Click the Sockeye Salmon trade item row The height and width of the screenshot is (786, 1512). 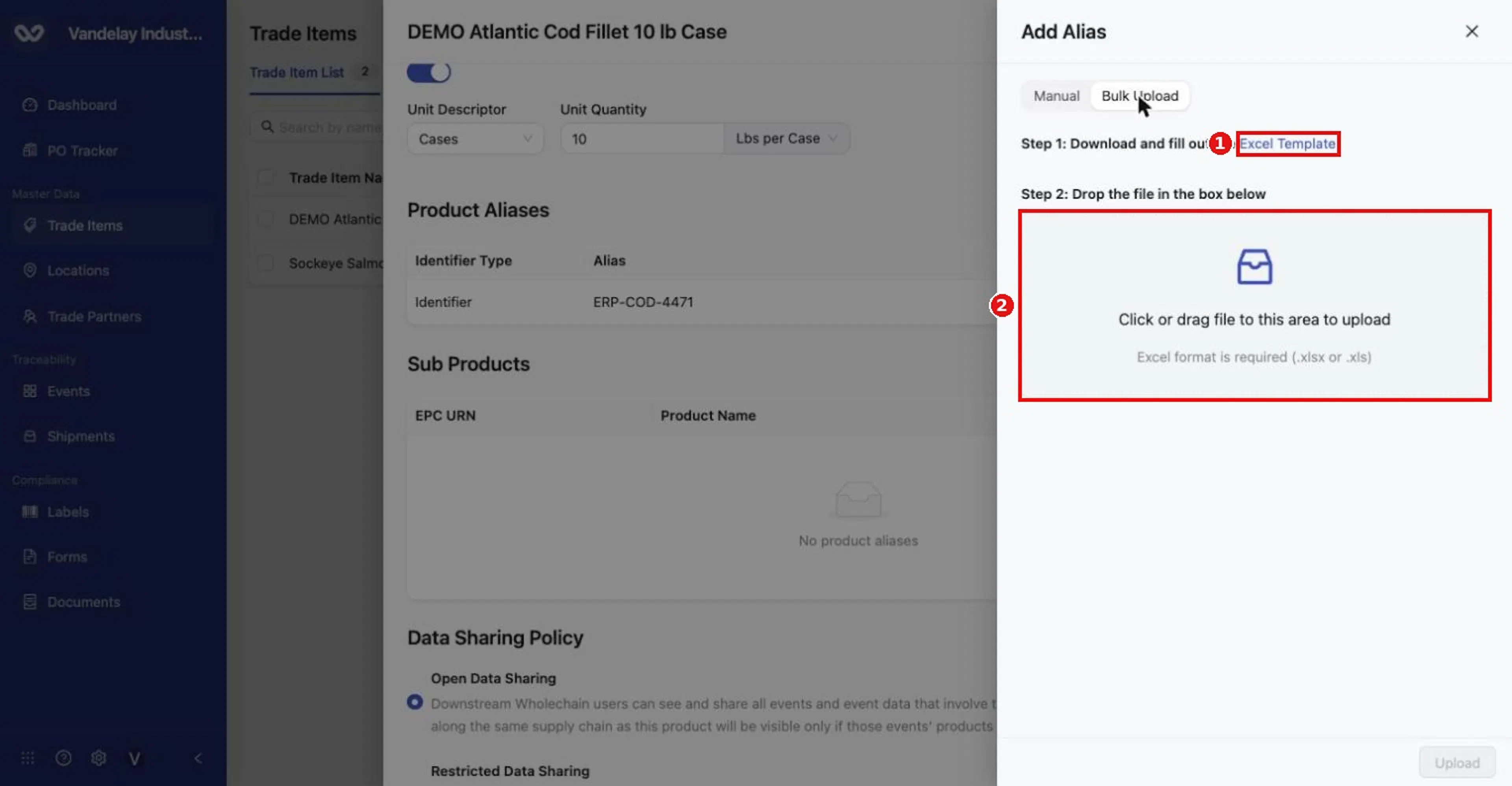(317, 263)
